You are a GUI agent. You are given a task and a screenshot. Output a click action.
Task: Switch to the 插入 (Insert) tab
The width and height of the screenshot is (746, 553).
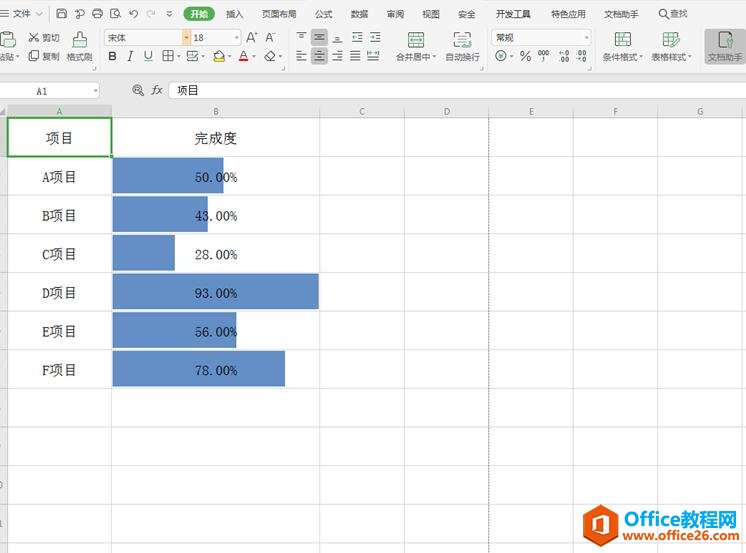[x=234, y=14]
